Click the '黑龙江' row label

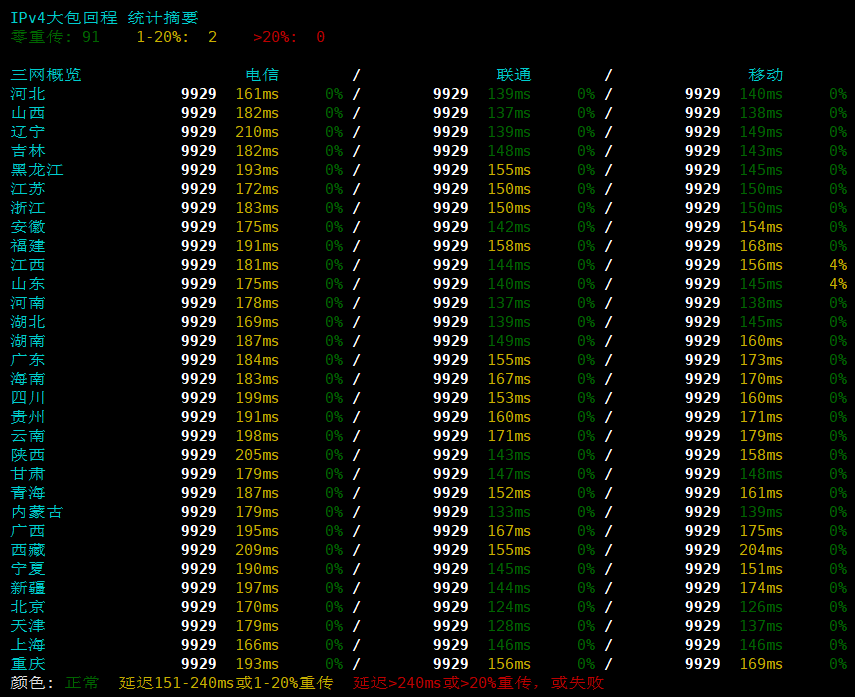pyautogui.click(x=37, y=170)
